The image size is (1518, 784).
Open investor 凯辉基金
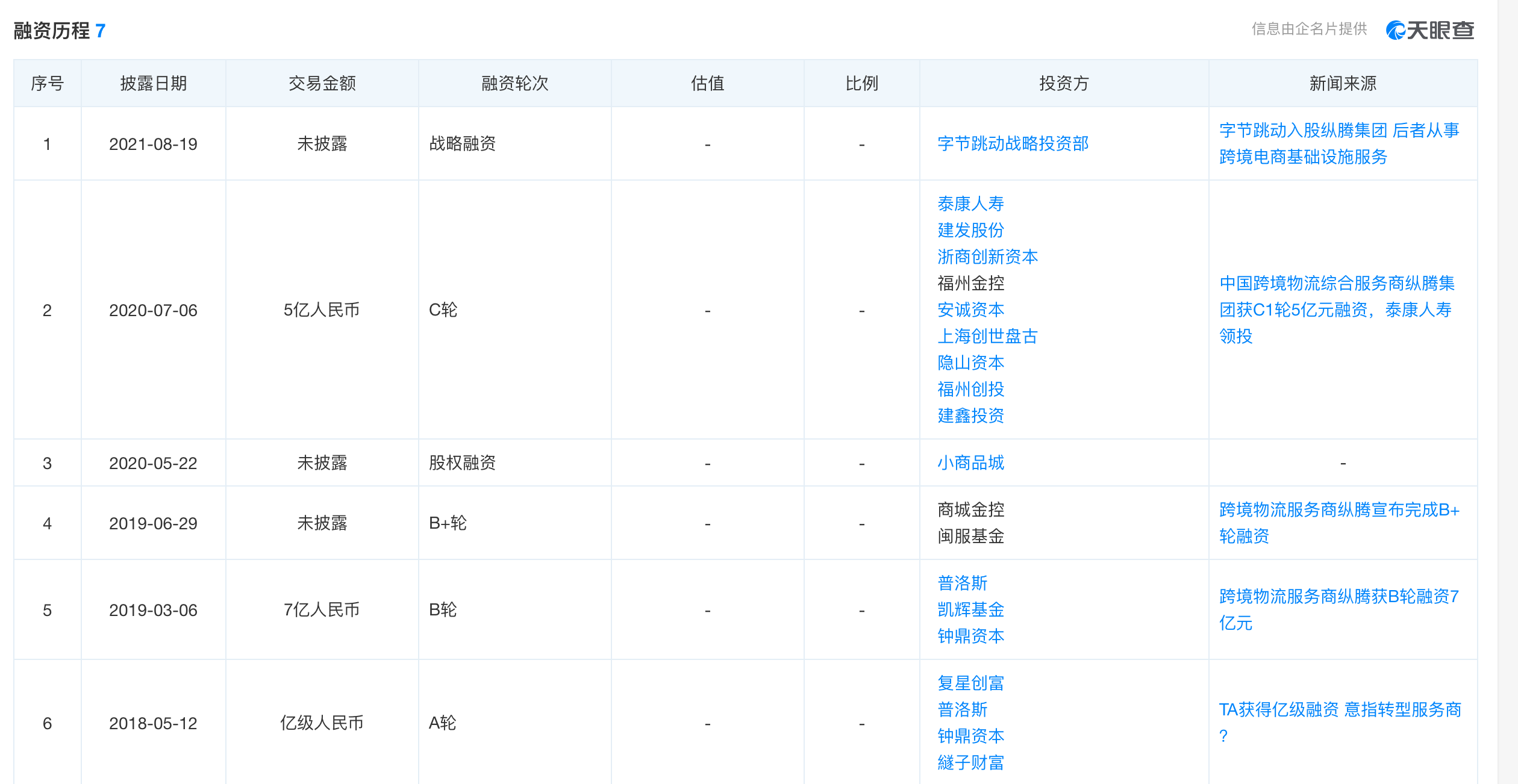pyautogui.click(x=971, y=609)
